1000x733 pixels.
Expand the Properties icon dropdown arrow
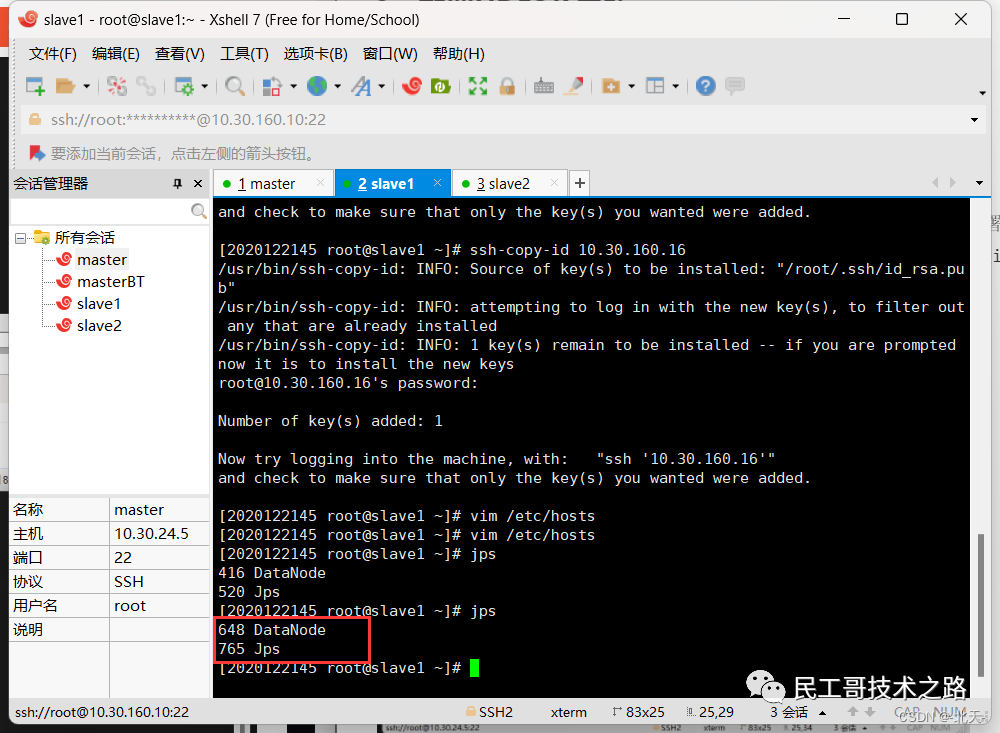point(205,86)
